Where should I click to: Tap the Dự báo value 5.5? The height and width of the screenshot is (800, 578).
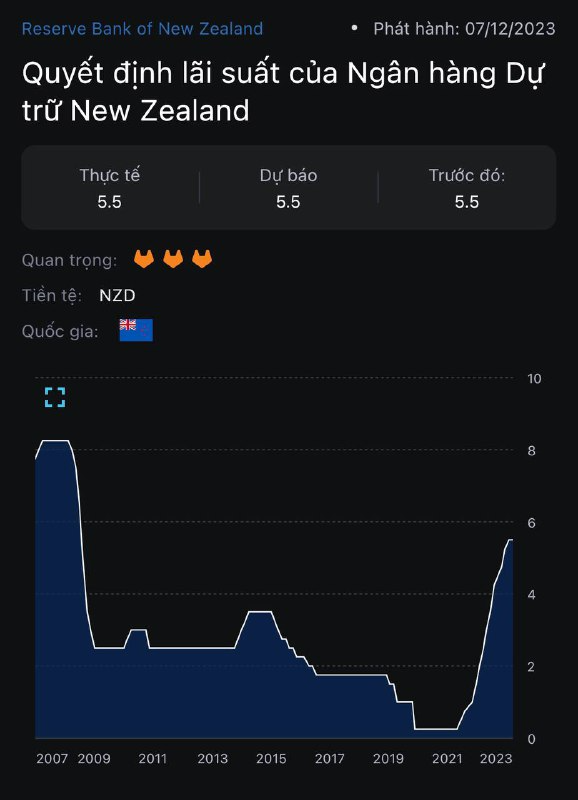click(x=288, y=202)
